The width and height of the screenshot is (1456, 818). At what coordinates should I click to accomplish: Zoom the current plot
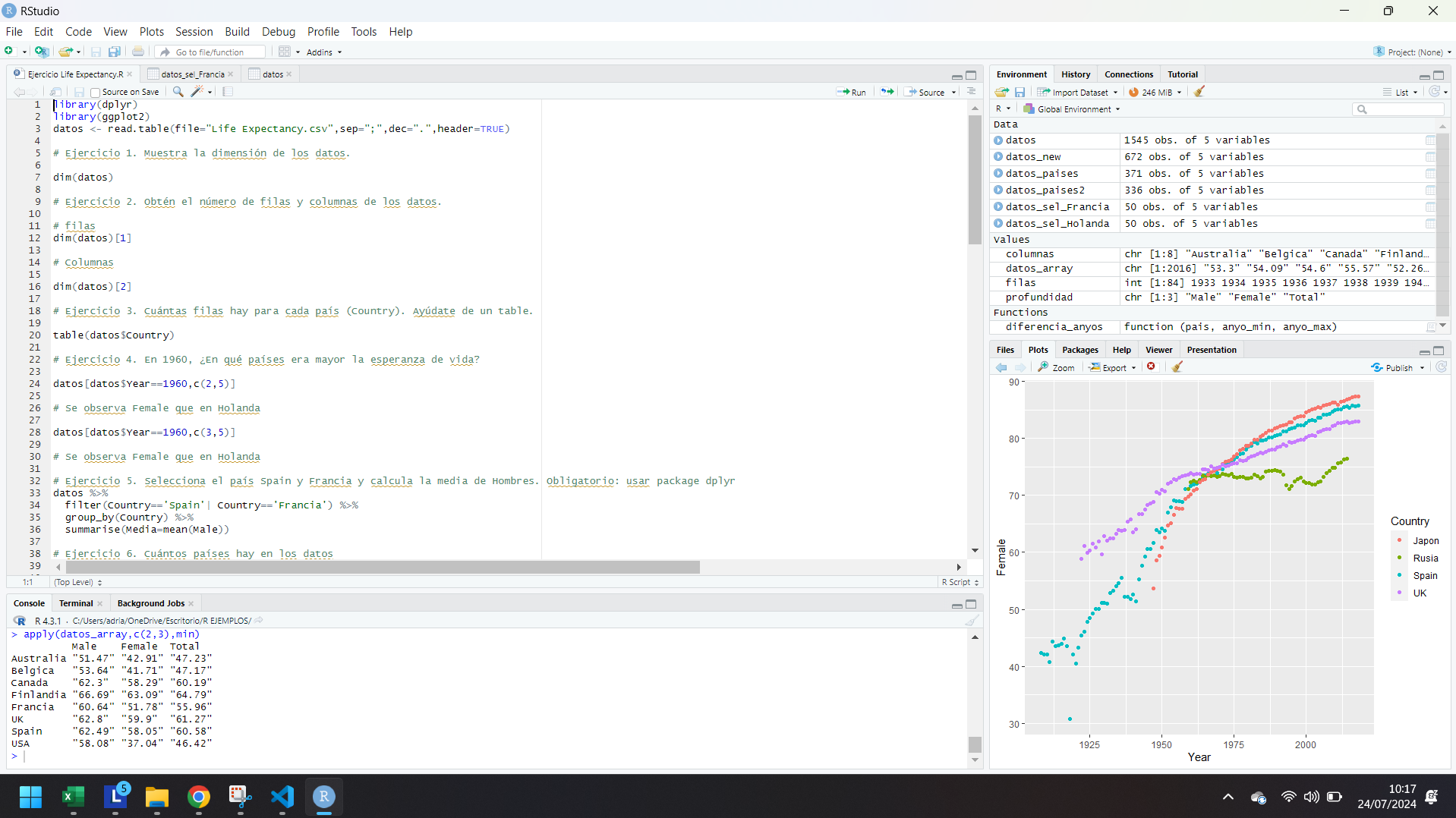(1056, 367)
